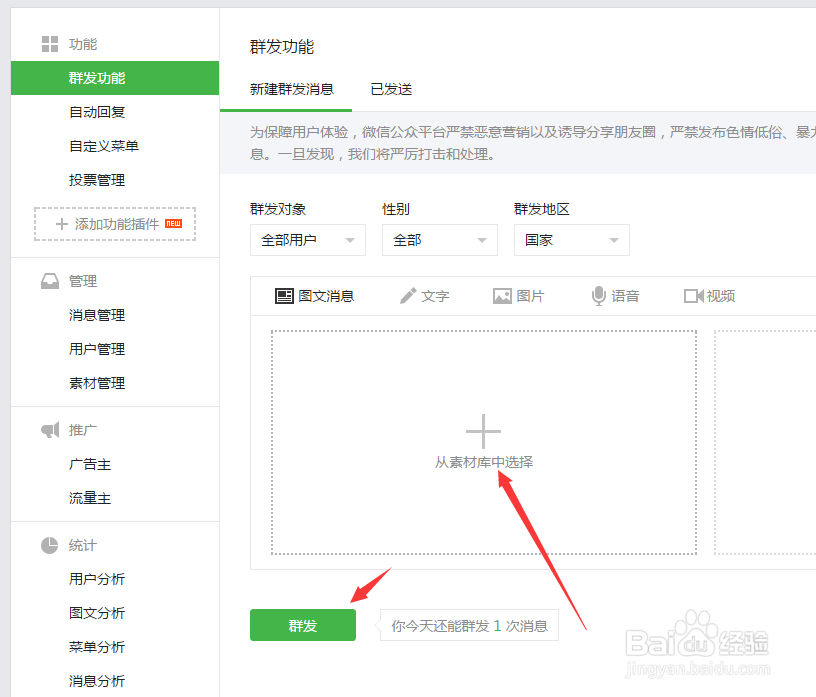
Task: Open 管理 section via its cloud icon
Action: (50, 281)
